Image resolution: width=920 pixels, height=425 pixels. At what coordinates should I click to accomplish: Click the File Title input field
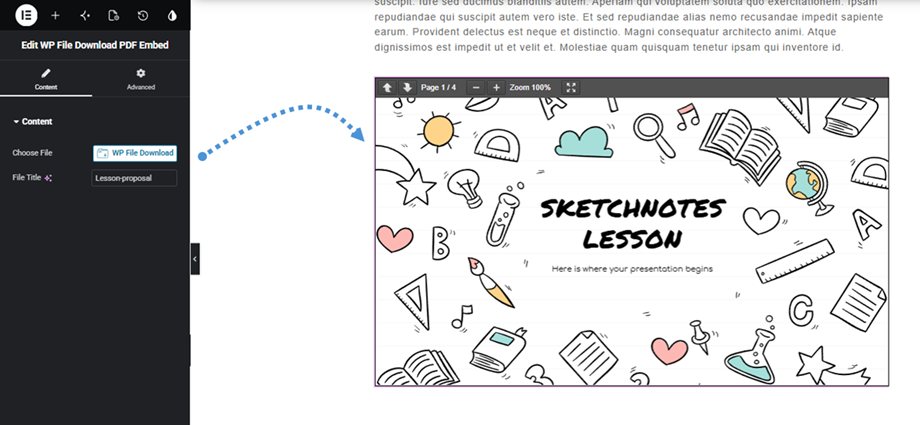point(134,178)
